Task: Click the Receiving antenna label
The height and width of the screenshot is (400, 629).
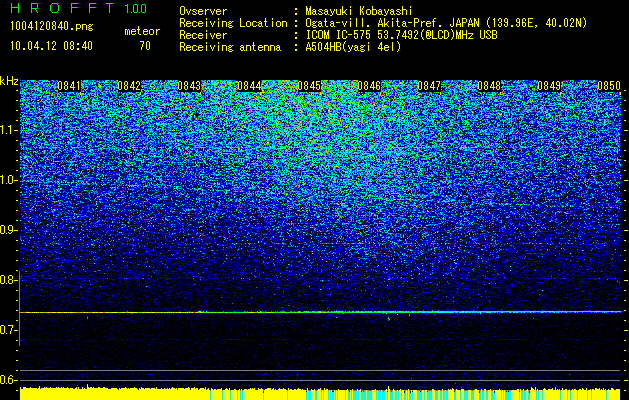Action: click(x=230, y=47)
